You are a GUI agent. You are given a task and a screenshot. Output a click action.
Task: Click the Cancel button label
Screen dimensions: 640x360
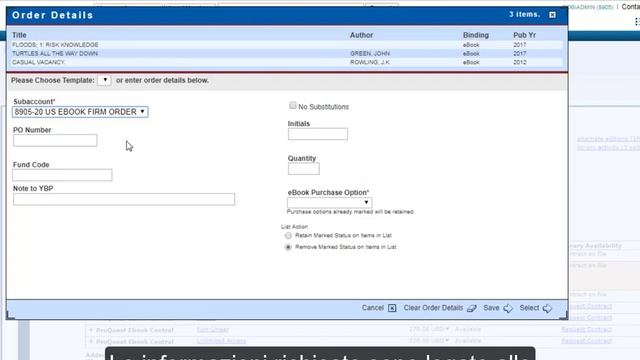pos(373,308)
